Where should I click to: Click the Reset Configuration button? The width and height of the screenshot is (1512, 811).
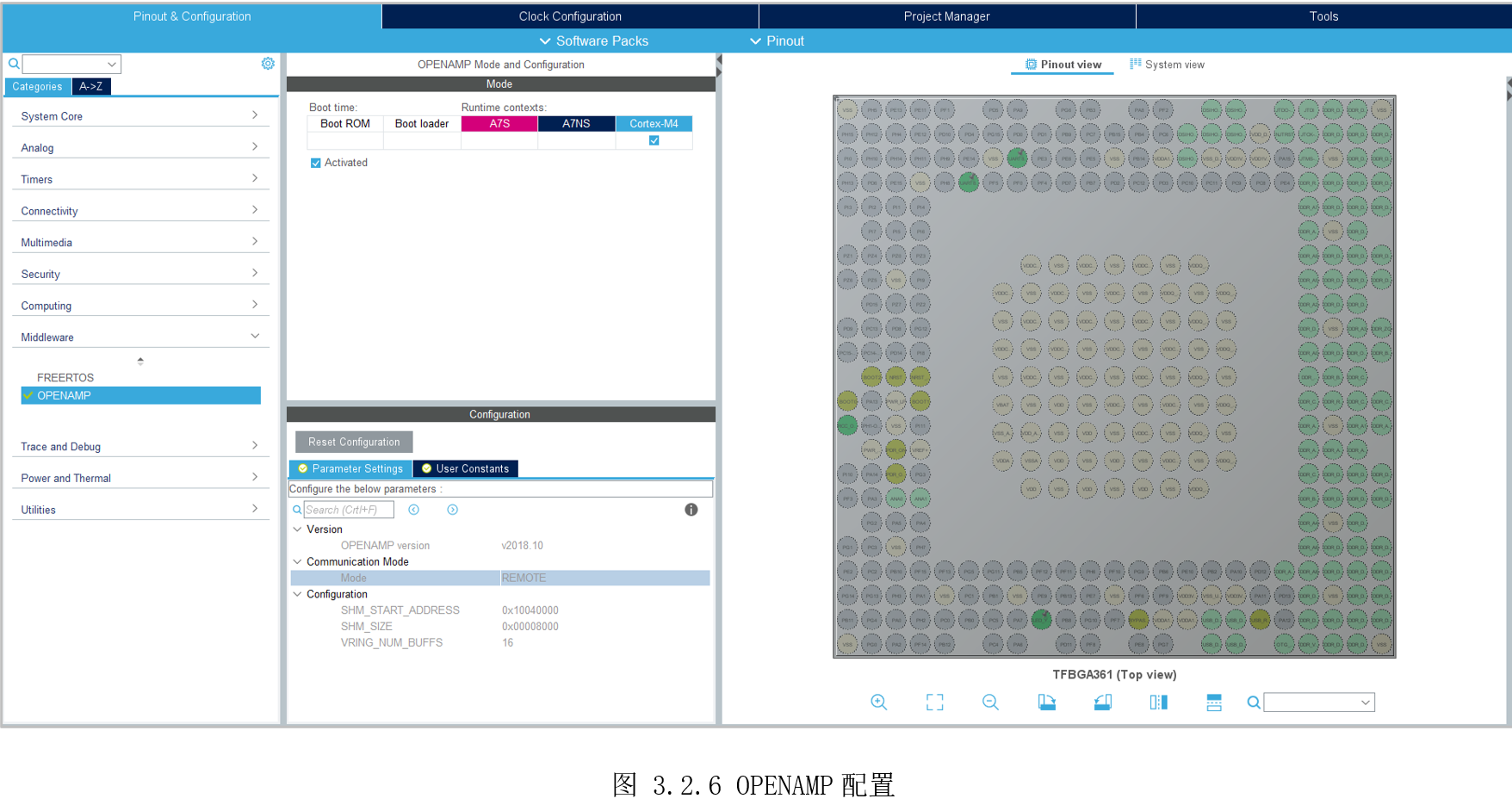click(x=354, y=442)
